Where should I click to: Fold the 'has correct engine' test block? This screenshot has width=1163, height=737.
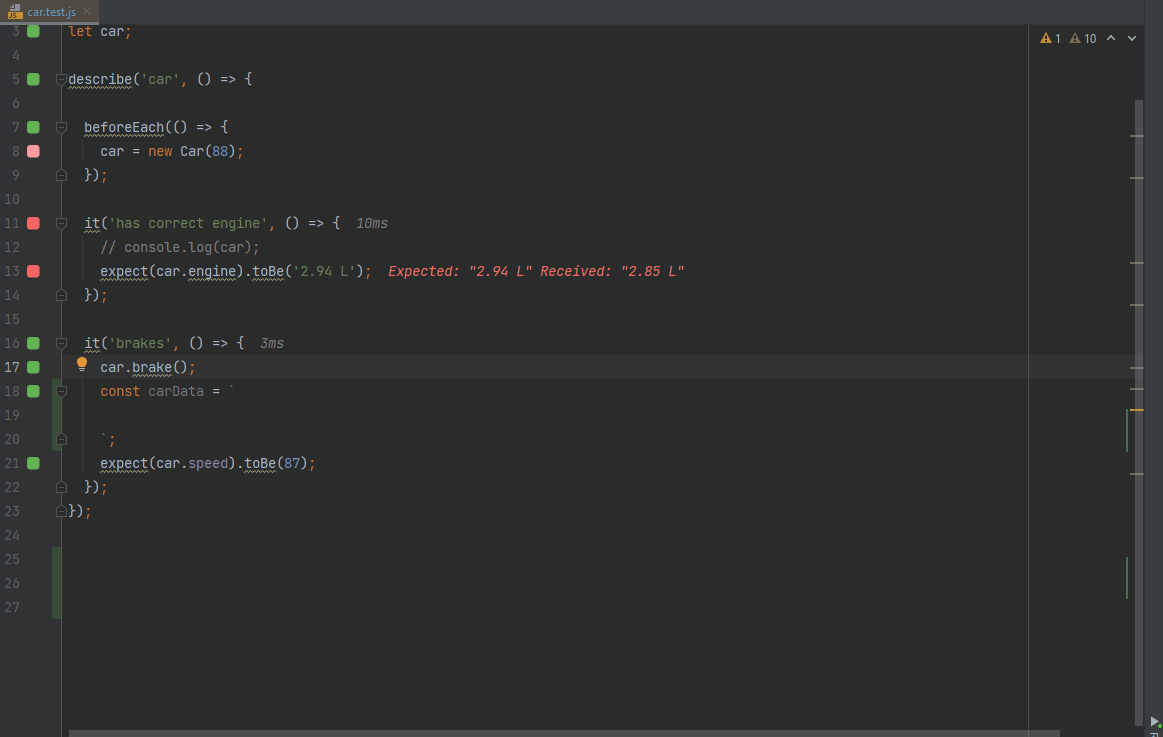pyautogui.click(x=61, y=223)
